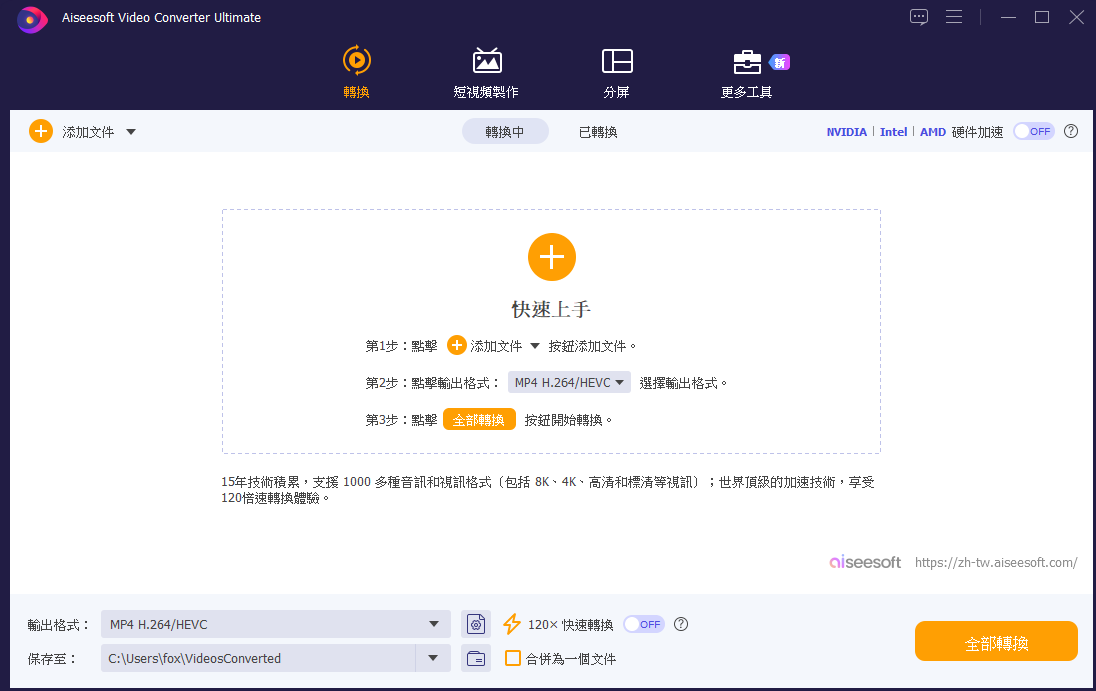This screenshot has height=691, width=1096.
Task: Switch to the 已轉換 tab
Action: [598, 132]
